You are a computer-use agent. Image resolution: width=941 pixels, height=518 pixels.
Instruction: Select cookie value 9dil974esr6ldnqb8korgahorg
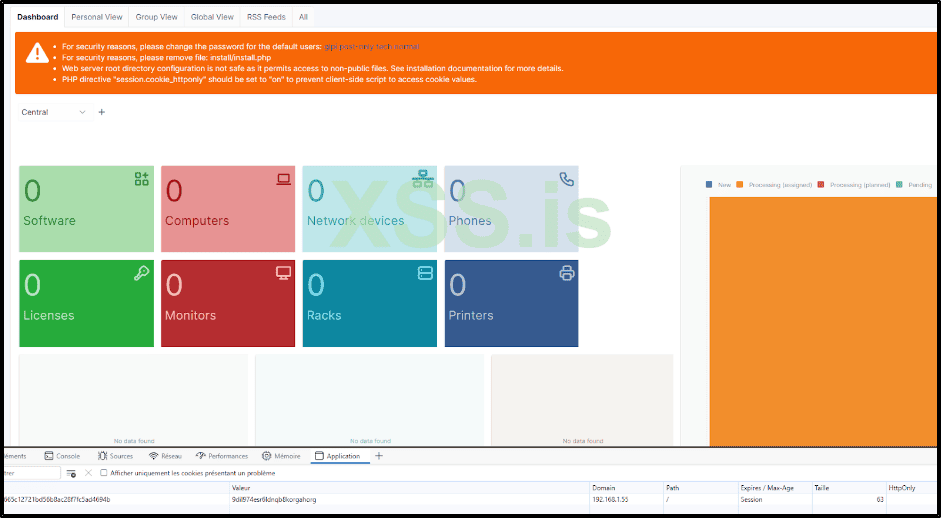point(274,499)
